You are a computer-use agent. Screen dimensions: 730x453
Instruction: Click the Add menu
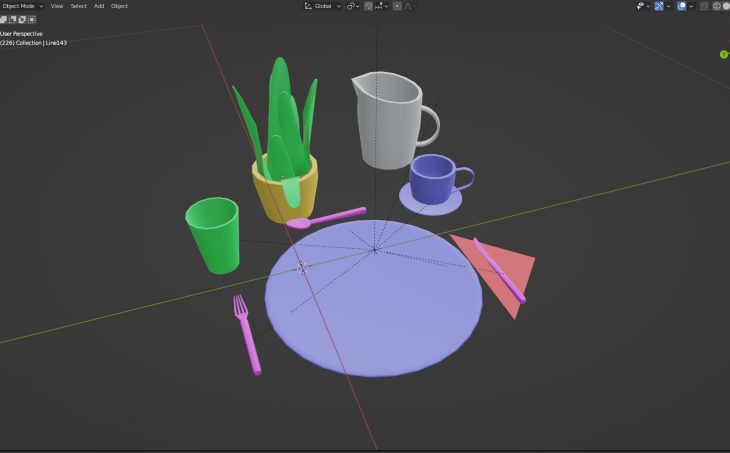pyautogui.click(x=99, y=6)
